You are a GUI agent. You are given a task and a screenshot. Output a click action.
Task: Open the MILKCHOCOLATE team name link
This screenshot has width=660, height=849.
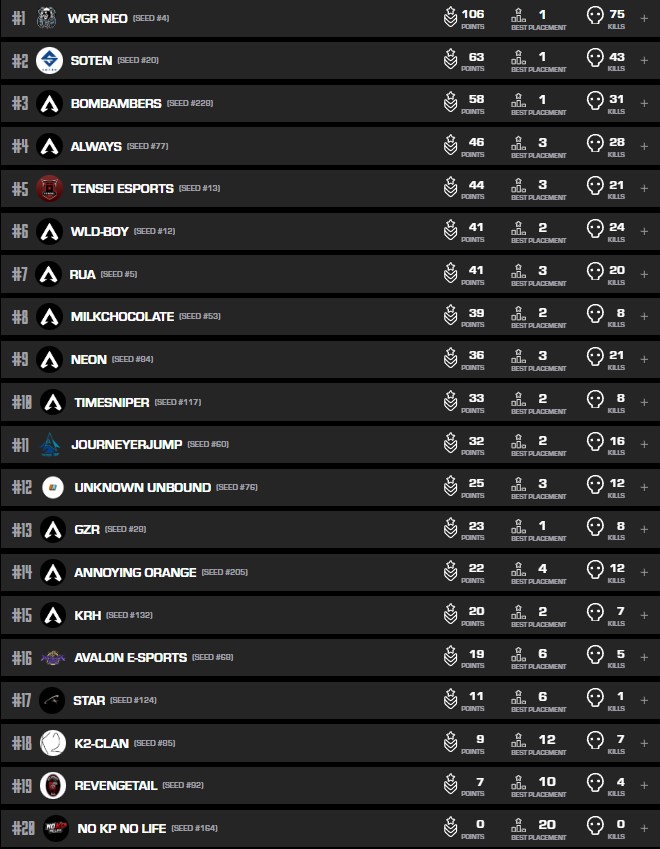tap(122, 316)
